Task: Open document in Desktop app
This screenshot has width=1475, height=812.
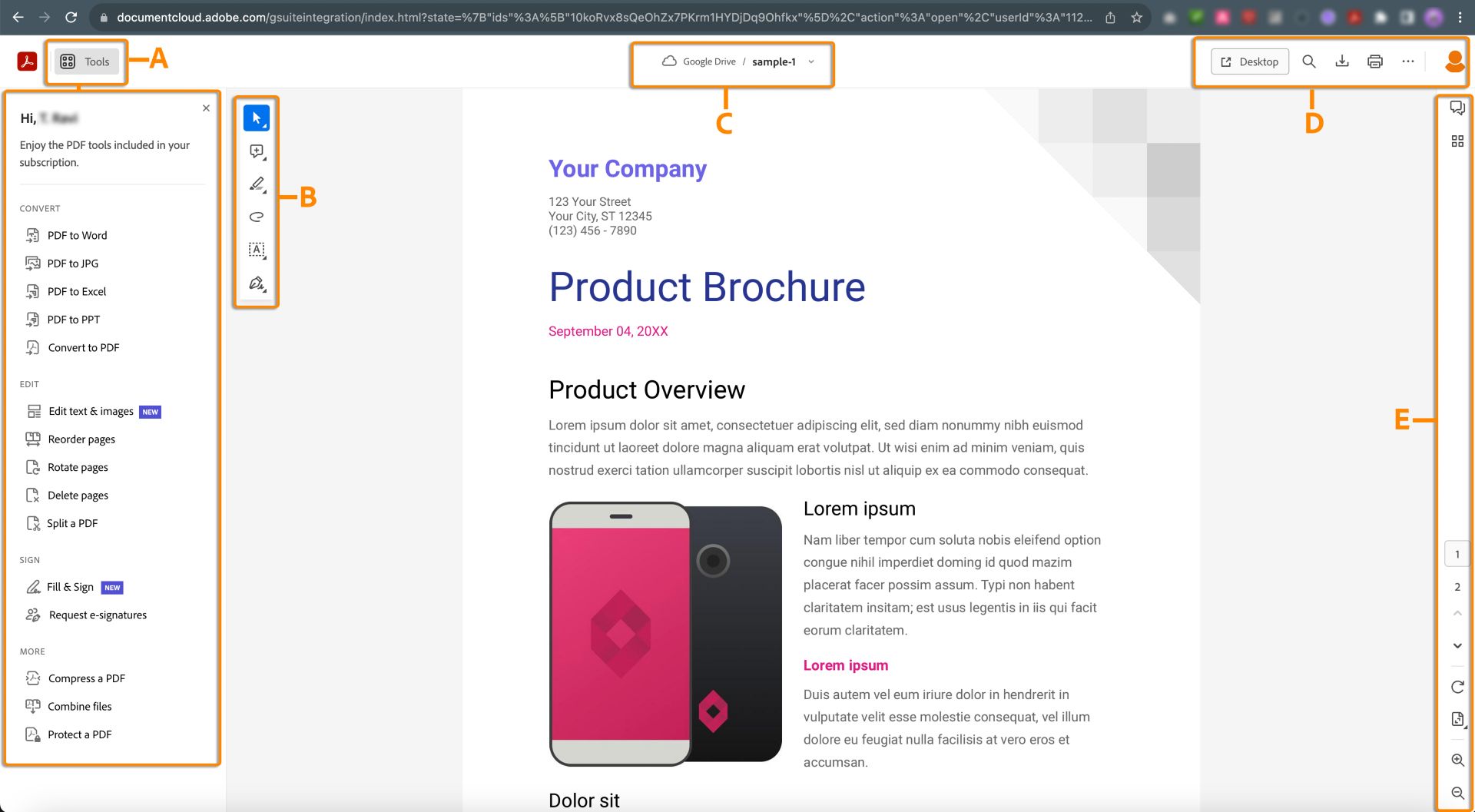Action: [1250, 61]
